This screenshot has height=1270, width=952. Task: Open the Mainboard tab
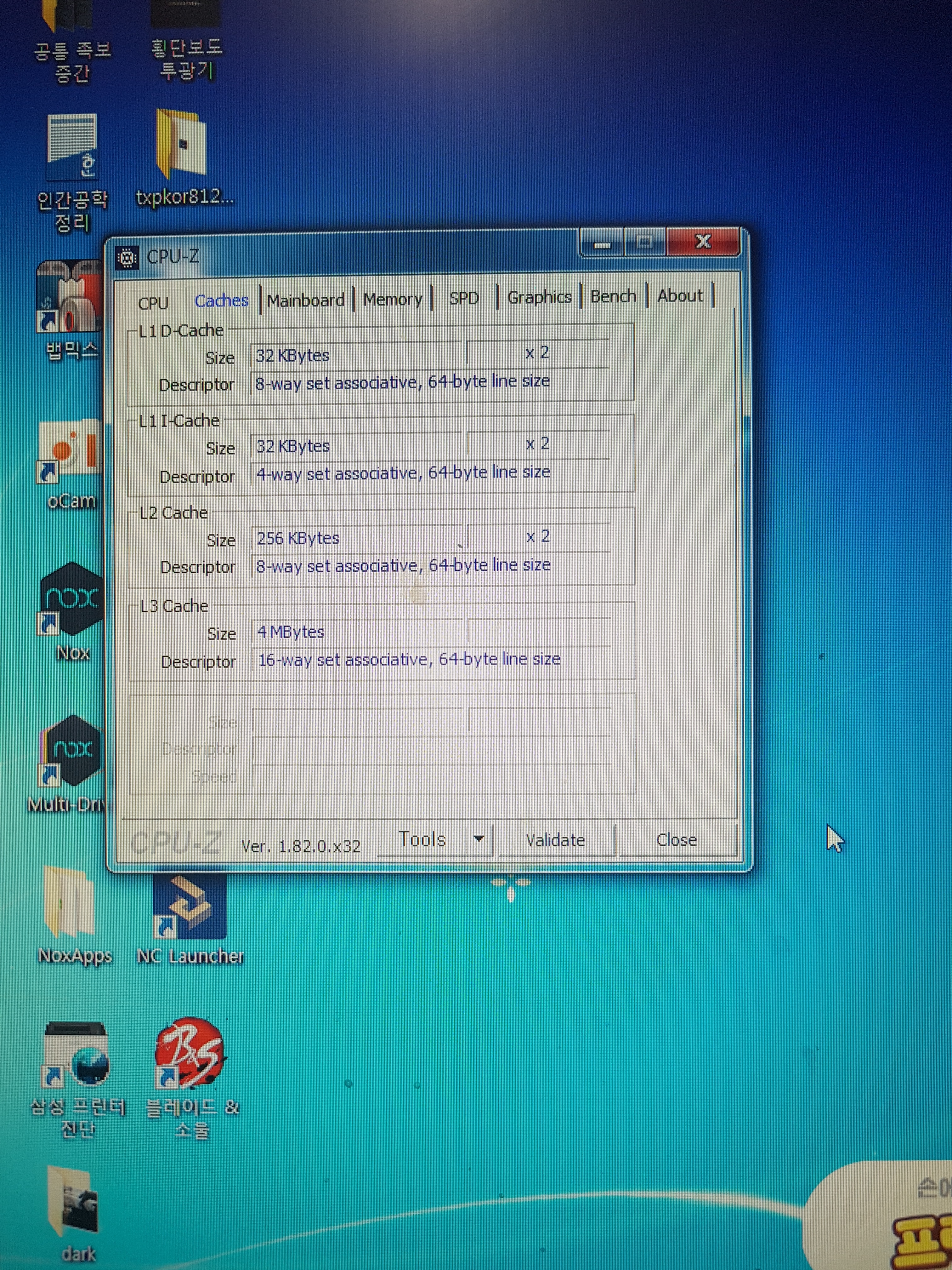(x=306, y=300)
